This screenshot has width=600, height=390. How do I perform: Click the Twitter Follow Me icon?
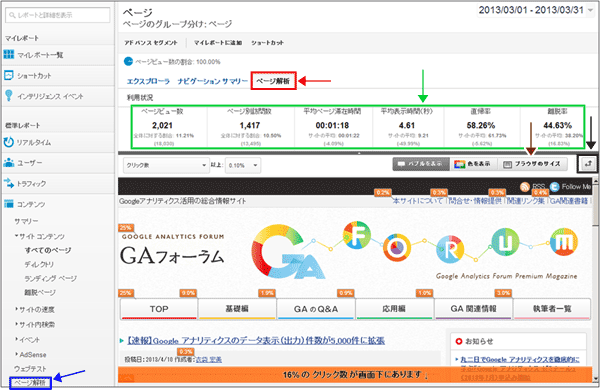pos(554,187)
